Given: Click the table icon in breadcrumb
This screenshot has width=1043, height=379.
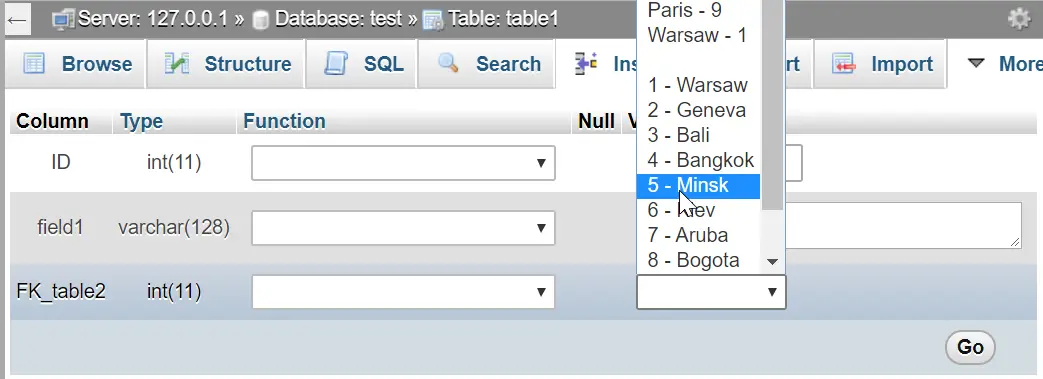Looking at the screenshot, I should click(x=433, y=20).
